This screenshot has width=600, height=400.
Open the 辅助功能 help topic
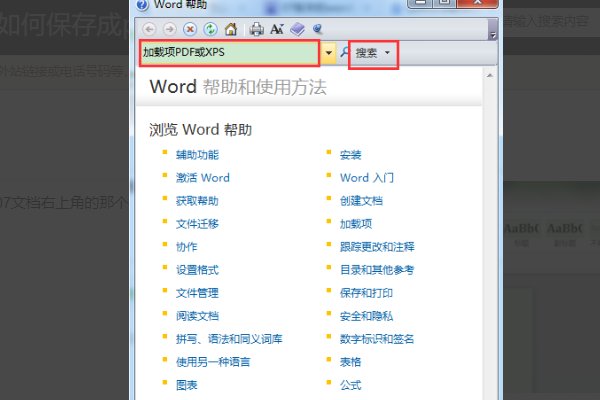tap(197, 155)
